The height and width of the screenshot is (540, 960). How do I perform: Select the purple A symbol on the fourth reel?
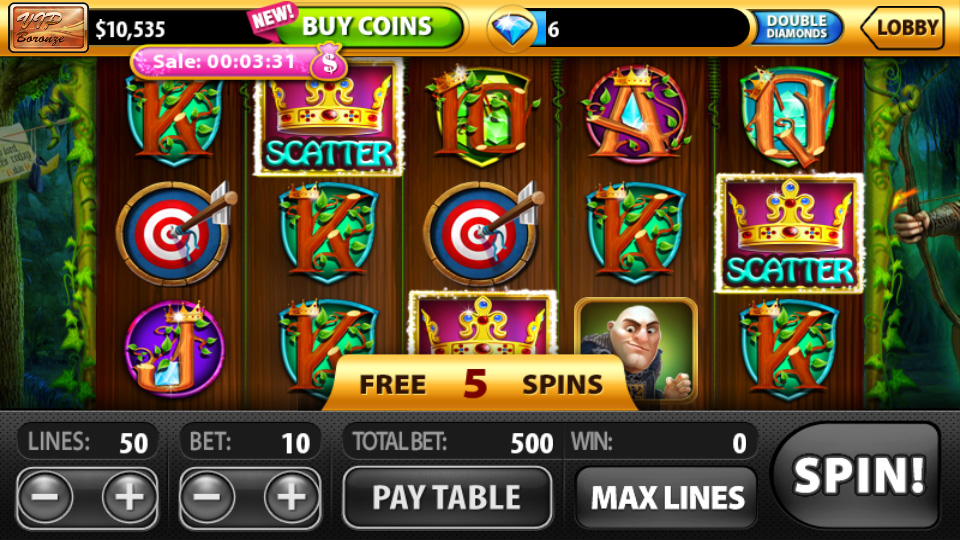(x=636, y=114)
